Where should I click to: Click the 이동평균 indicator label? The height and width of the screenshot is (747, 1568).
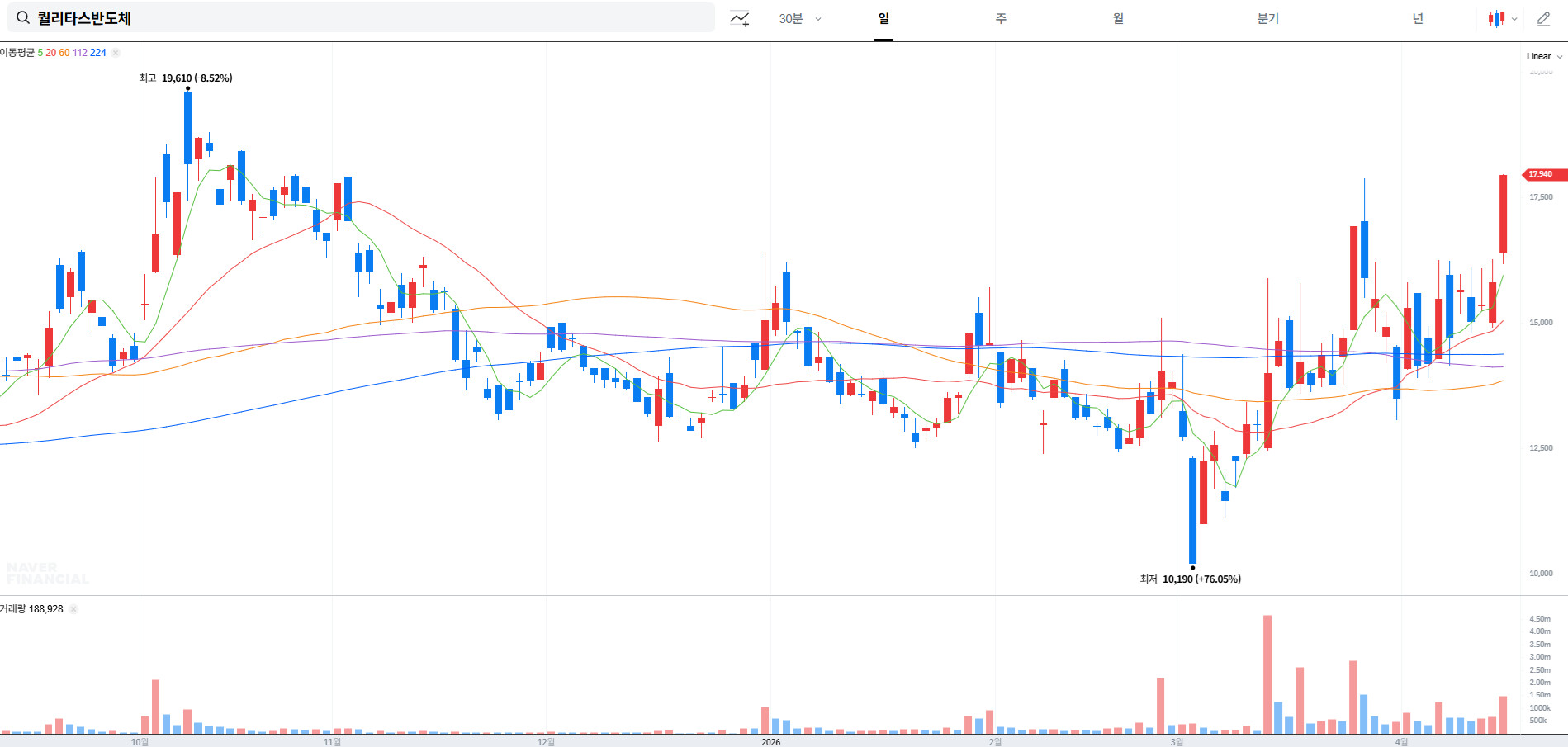point(17,53)
